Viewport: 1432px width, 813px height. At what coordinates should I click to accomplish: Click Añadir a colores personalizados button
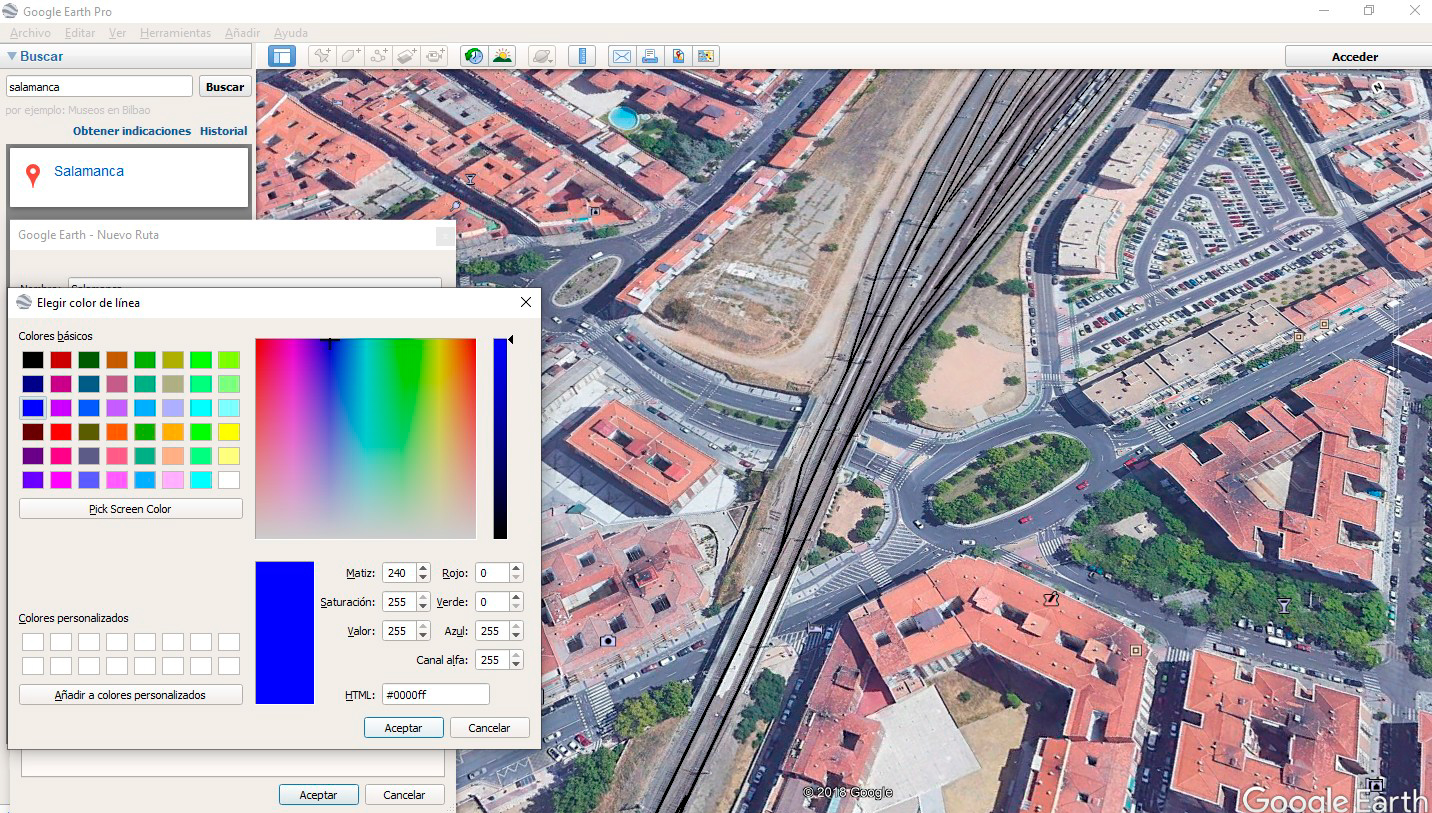(130, 695)
